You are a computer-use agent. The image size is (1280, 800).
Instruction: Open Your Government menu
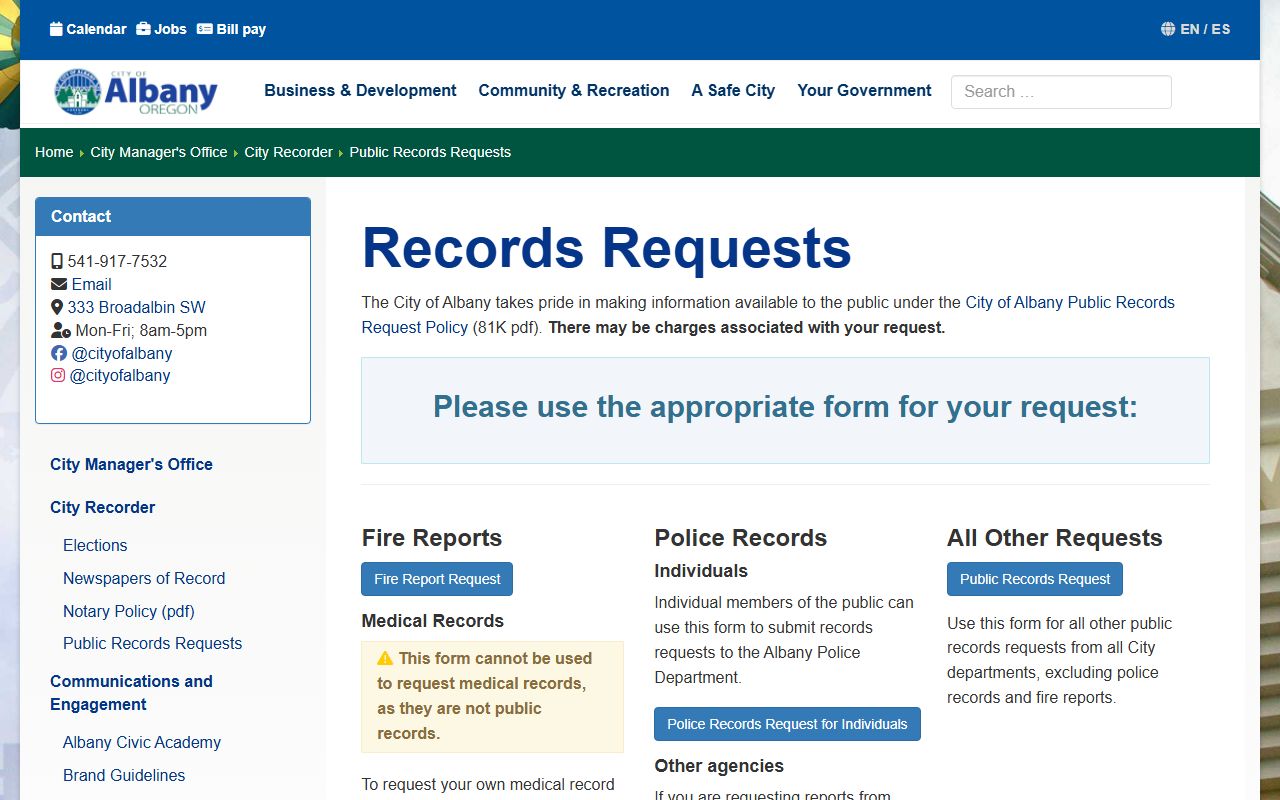[x=864, y=90]
